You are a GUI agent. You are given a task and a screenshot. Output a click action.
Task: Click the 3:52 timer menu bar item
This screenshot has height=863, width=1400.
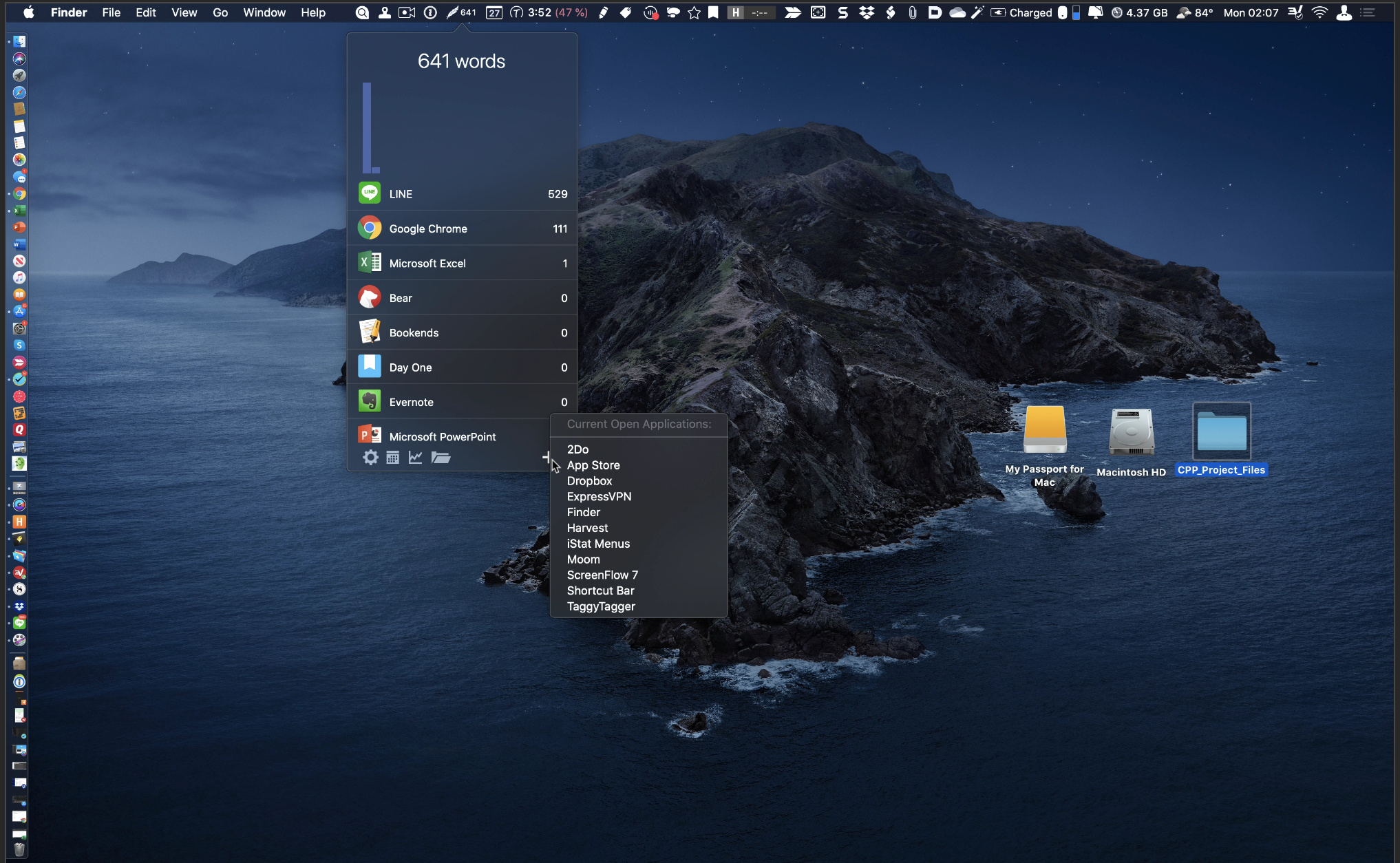[x=549, y=12]
